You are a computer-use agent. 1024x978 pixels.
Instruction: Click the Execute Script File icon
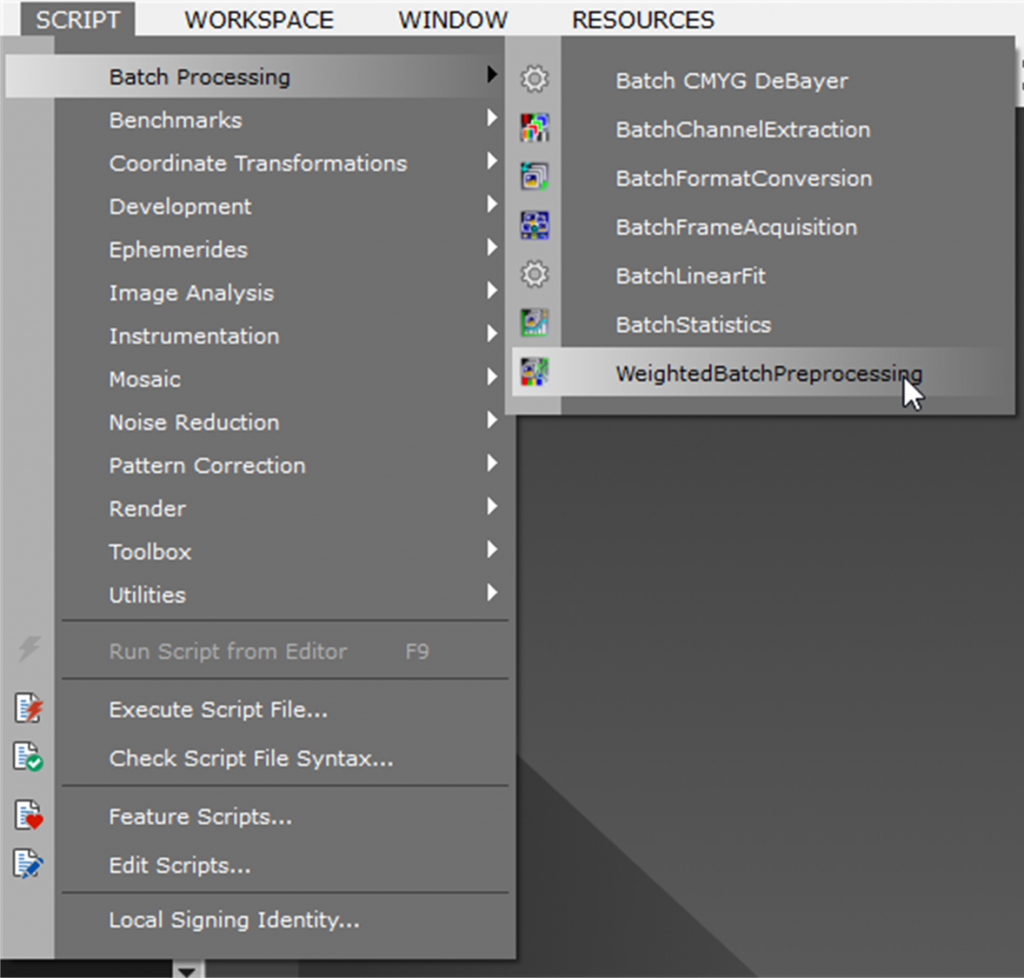[28, 709]
